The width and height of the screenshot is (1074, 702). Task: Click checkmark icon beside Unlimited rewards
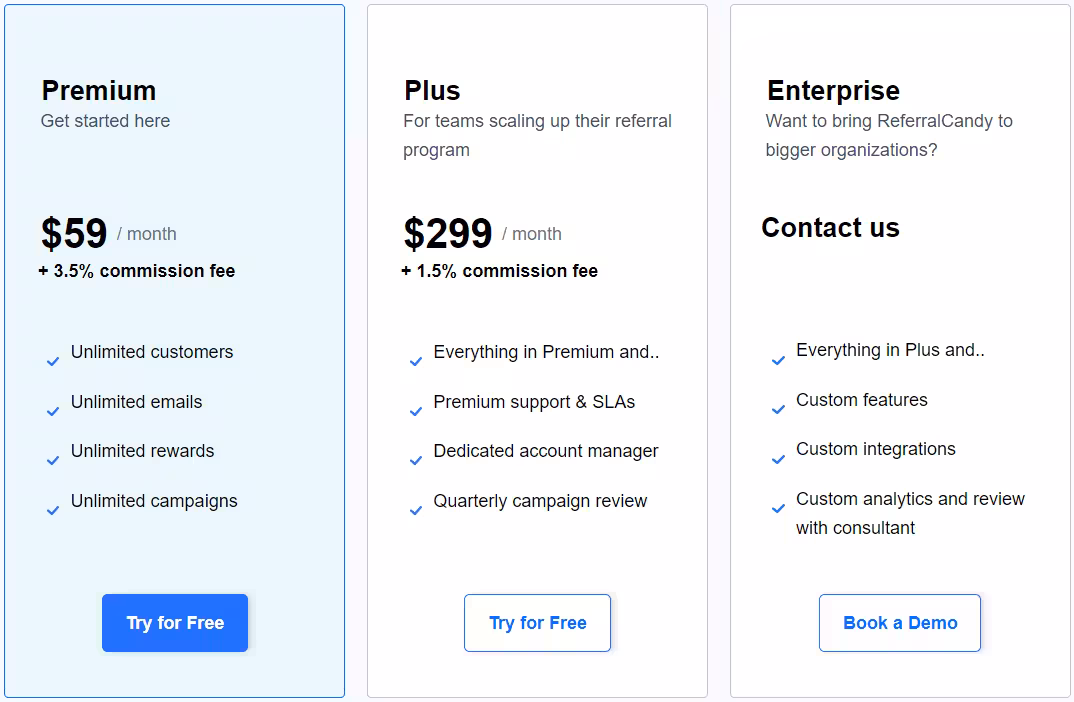click(x=53, y=460)
